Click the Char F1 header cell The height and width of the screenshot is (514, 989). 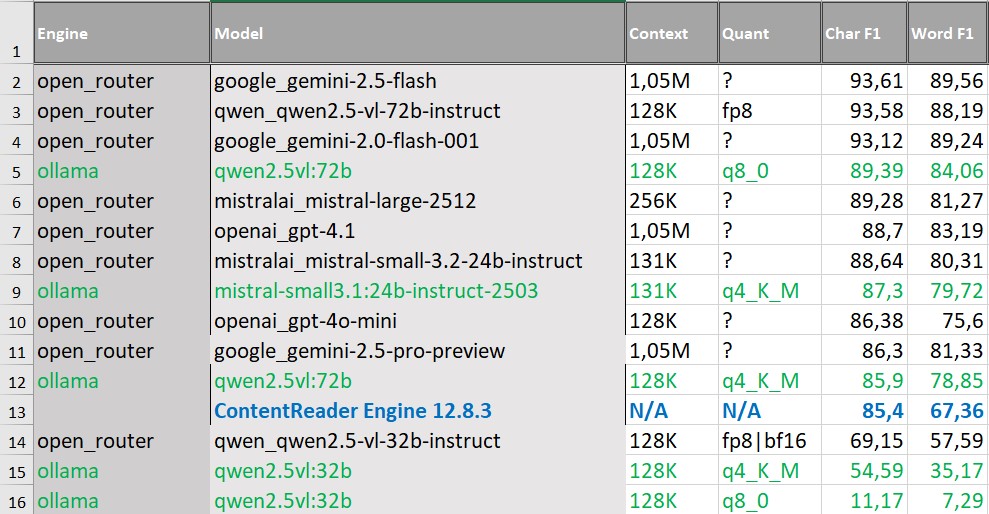[864, 34]
